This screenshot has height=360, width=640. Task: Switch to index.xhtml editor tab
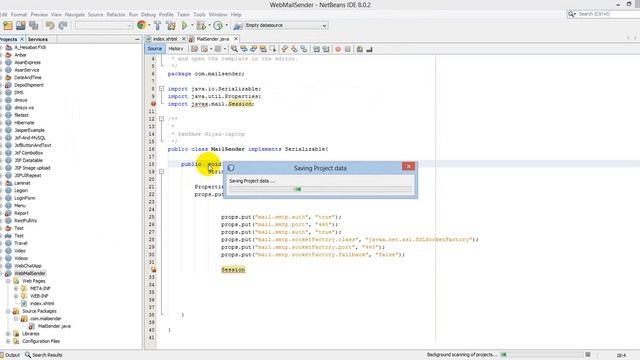coord(165,39)
